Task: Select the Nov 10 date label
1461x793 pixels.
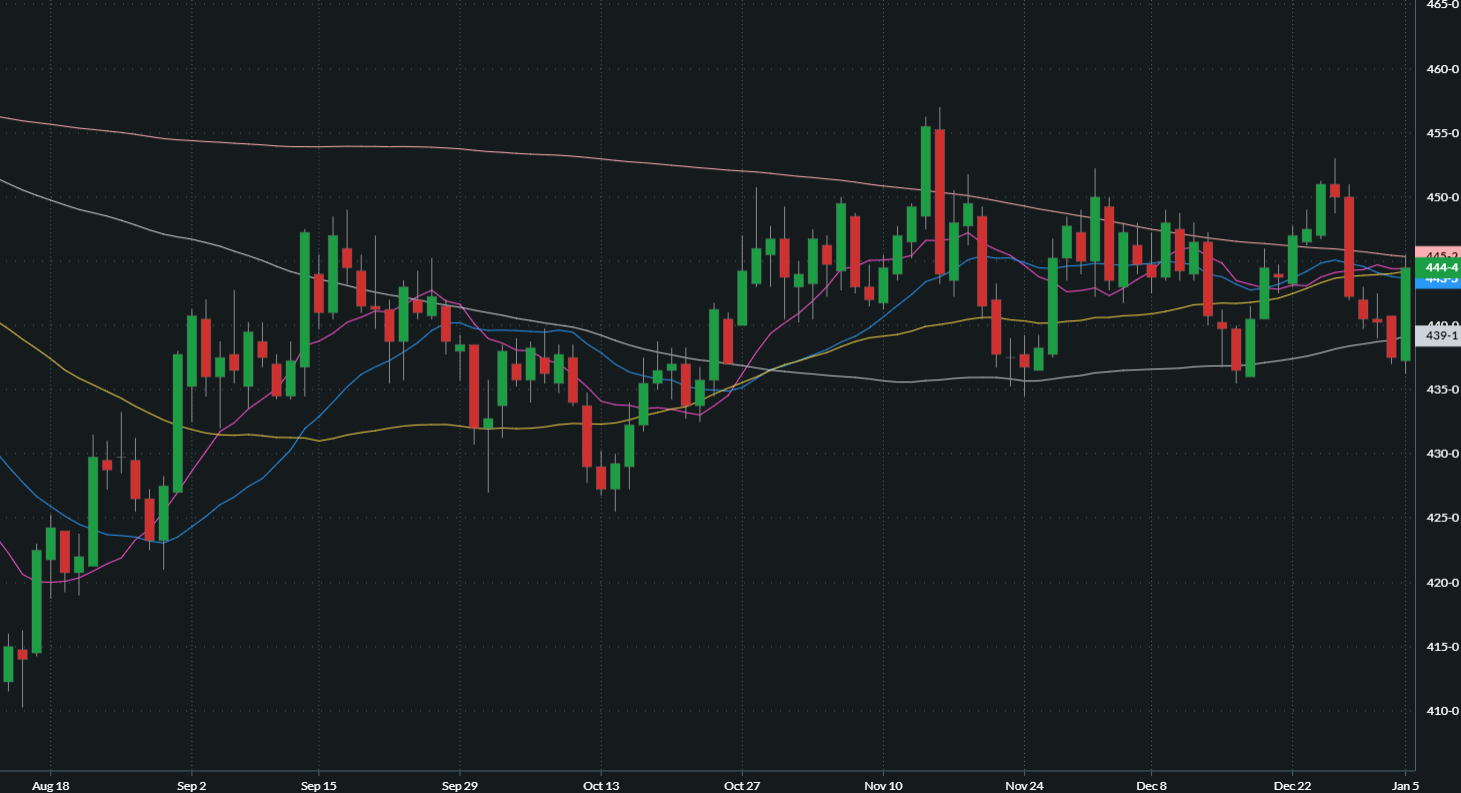Action: point(883,786)
